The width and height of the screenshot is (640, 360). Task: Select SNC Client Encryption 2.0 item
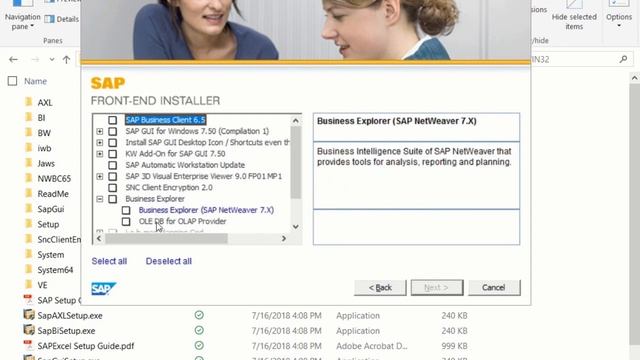click(x=169, y=188)
